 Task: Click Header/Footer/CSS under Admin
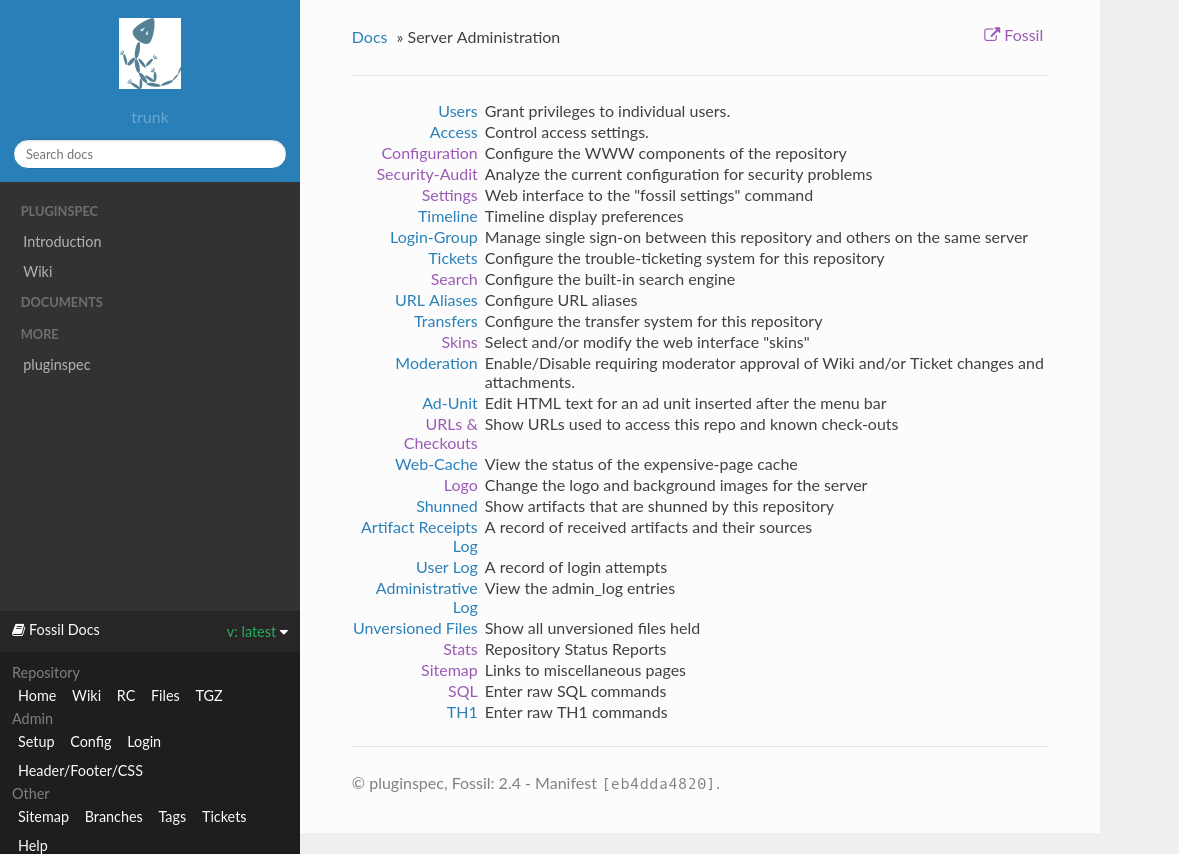point(80,771)
